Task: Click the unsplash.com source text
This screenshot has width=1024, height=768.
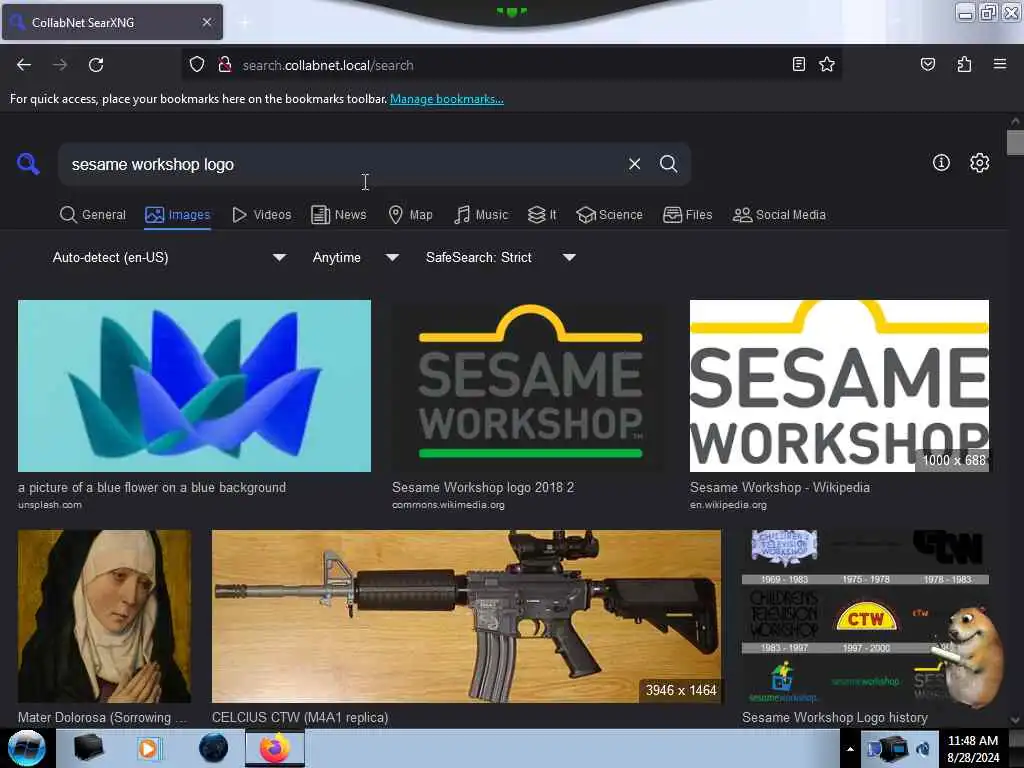Action: (x=50, y=504)
